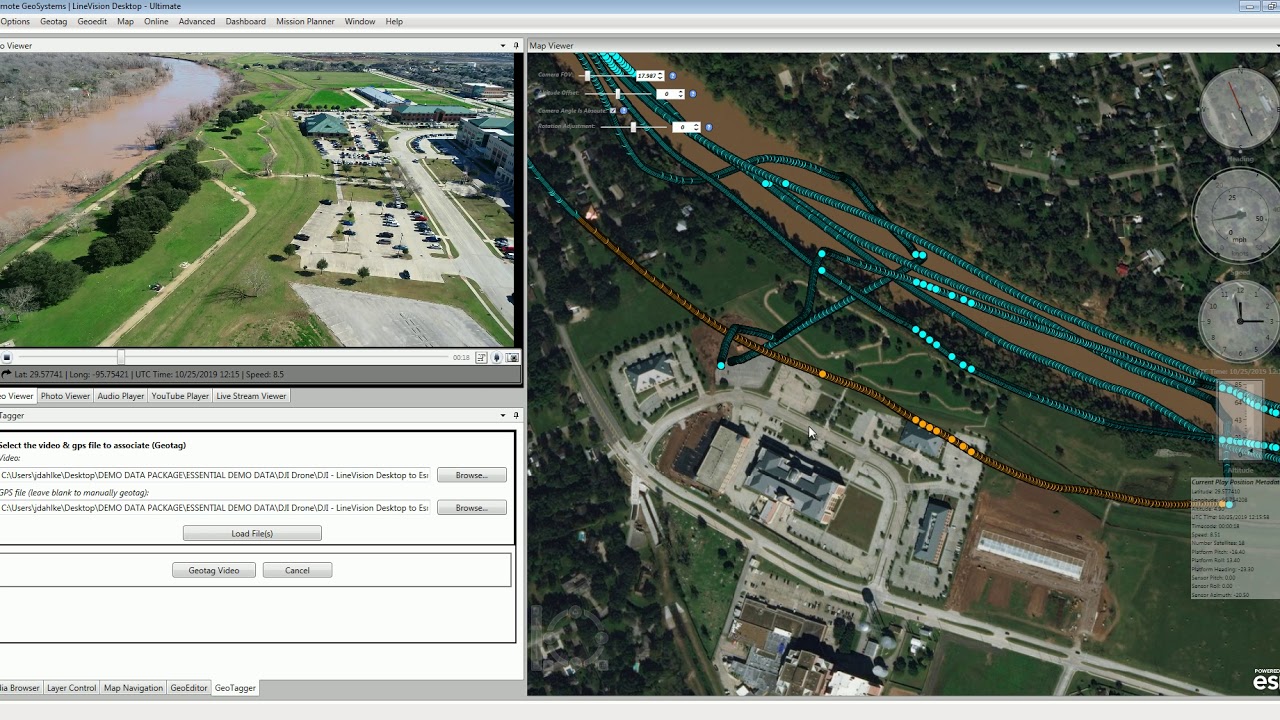Click the video timeline scrubber handle

click(121, 357)
